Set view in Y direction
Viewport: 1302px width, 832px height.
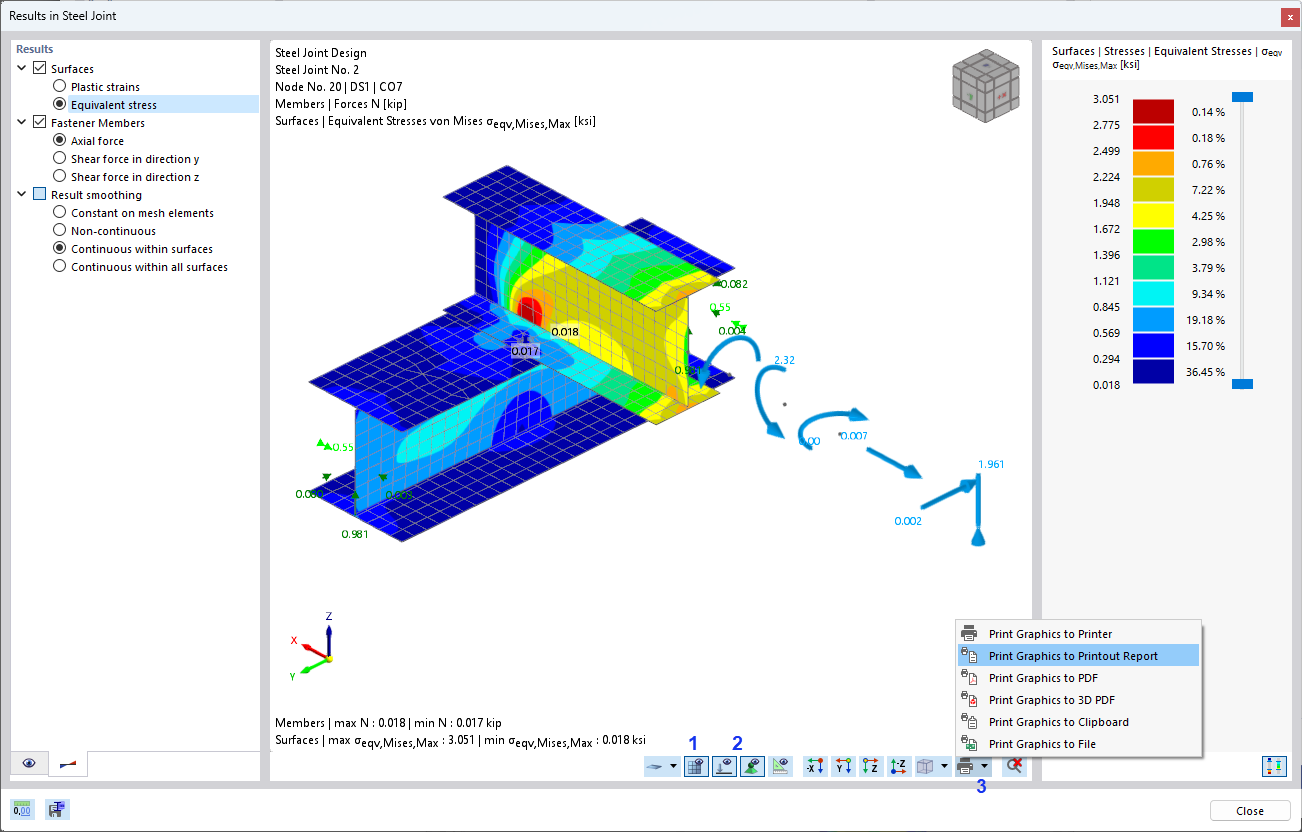(x=843, y=766)
